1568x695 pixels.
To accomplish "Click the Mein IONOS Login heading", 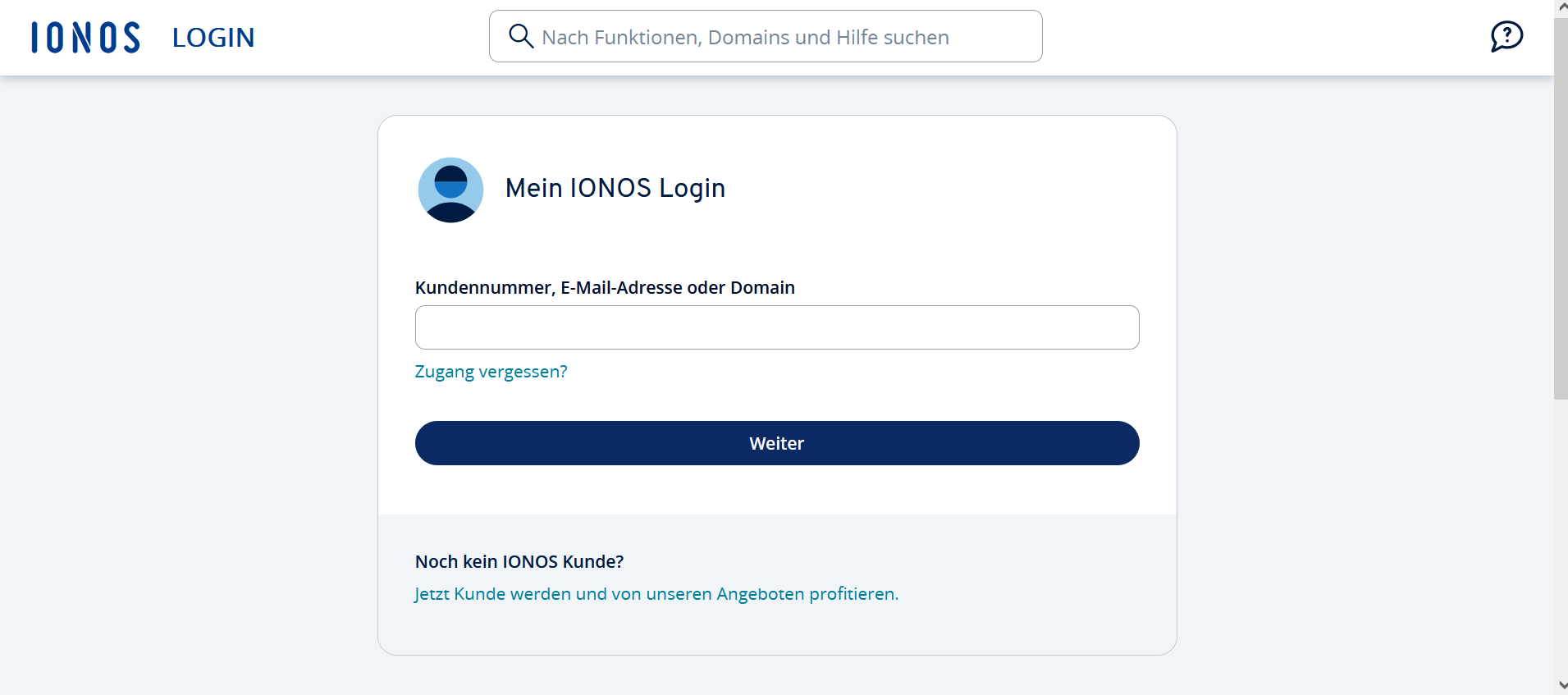I will [x=615, y=188].
